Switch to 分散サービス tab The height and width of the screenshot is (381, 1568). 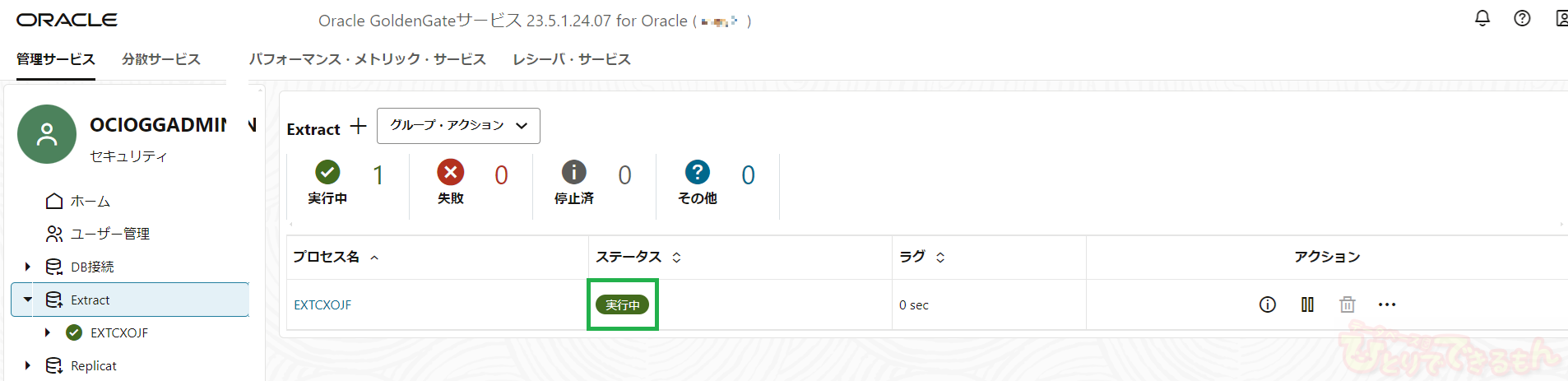pos(161,59)
